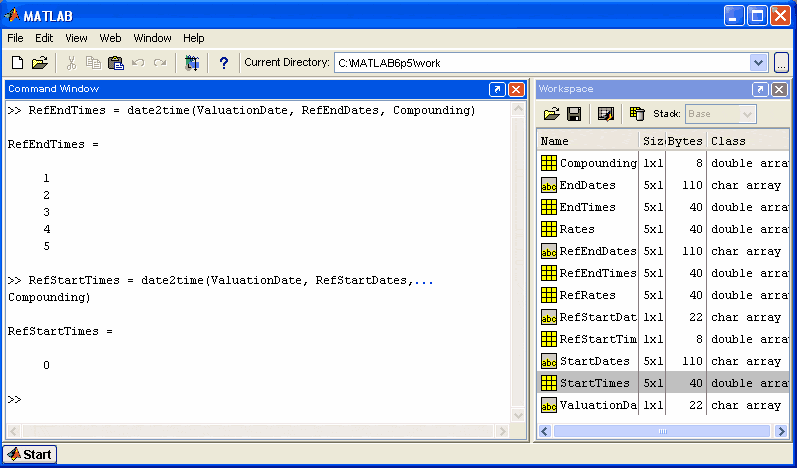Screen dimensions: 797x468
Task: Click the Rates matrix icon
Action: (x=549, y=229)
